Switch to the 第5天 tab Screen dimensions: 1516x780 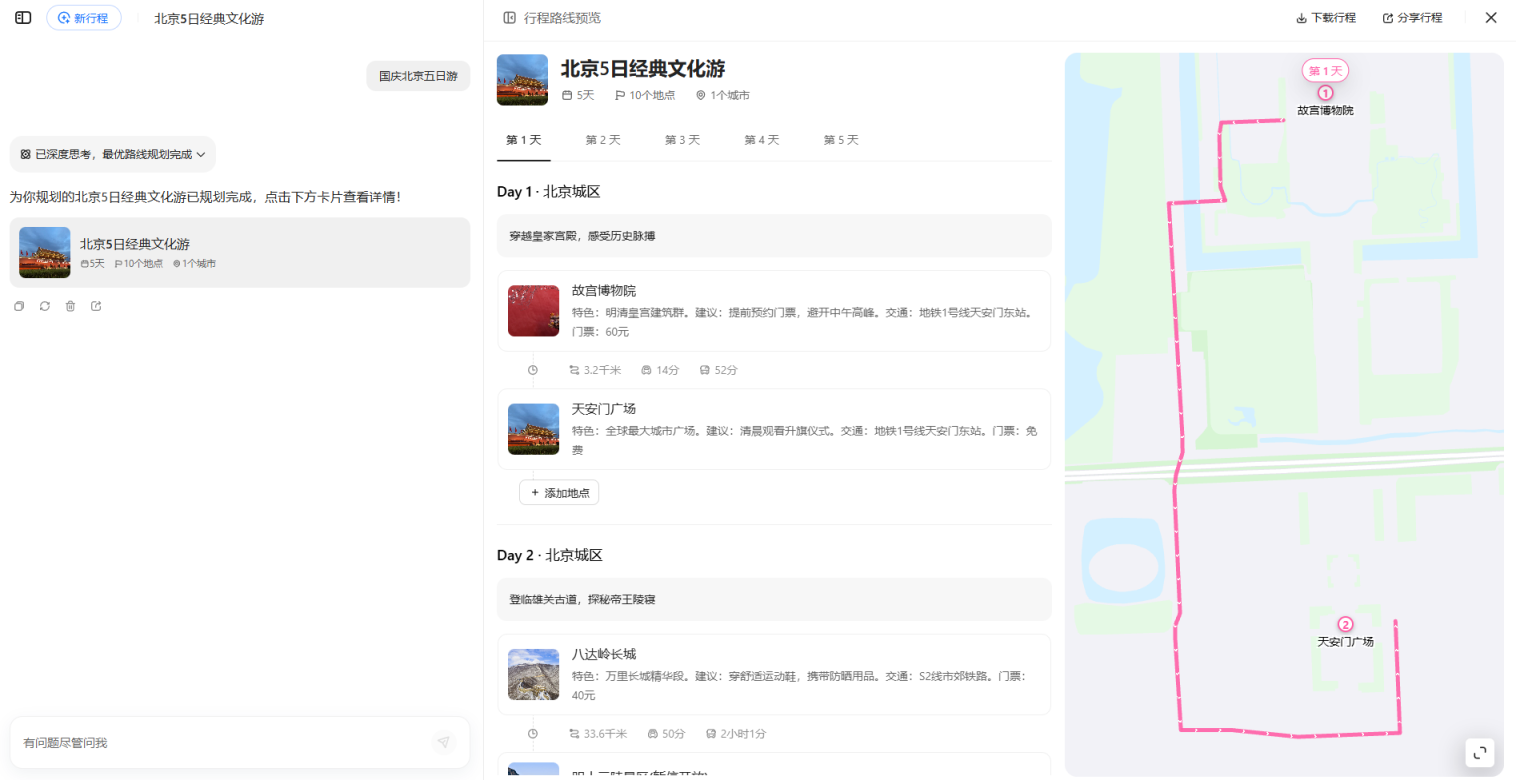(841, 140)
